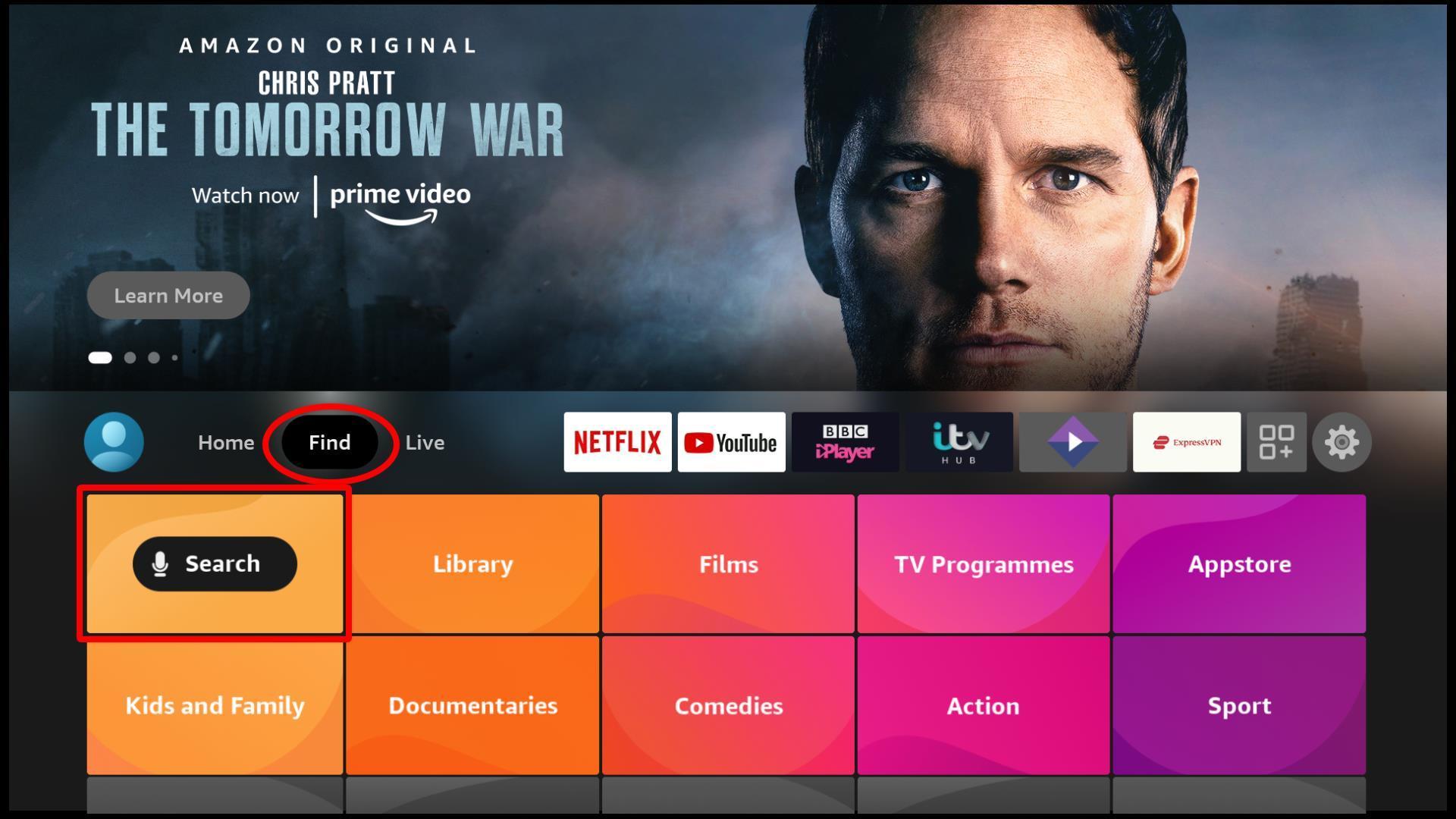The image size is (1456, 819).
Task: Navigate to Films category tile
Action: [x=728, y=563]
